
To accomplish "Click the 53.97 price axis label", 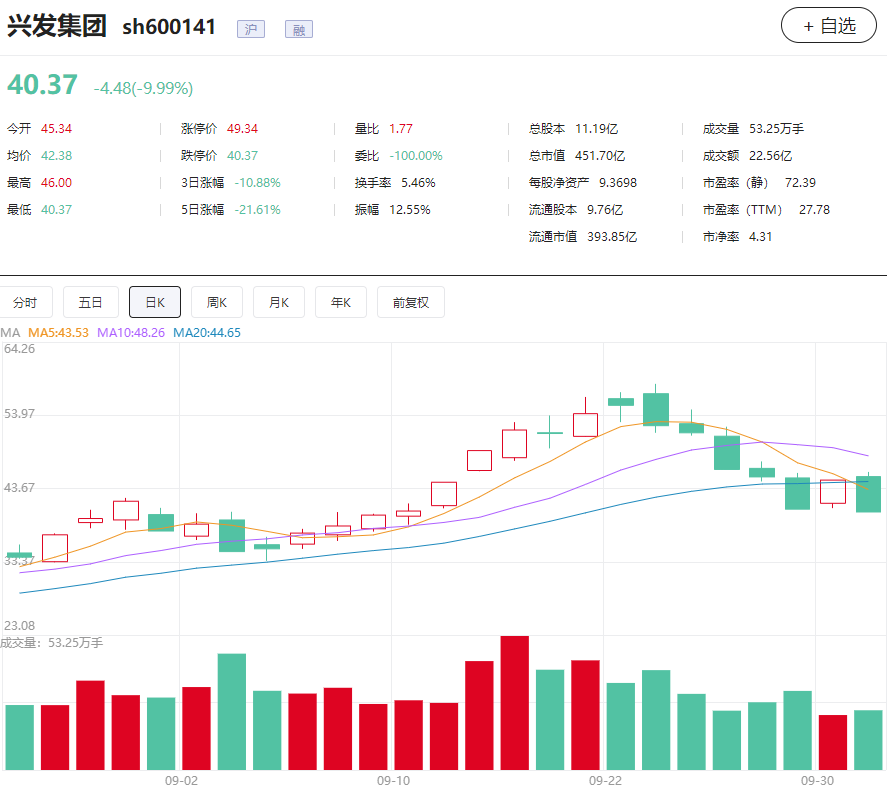I will 19,413.
